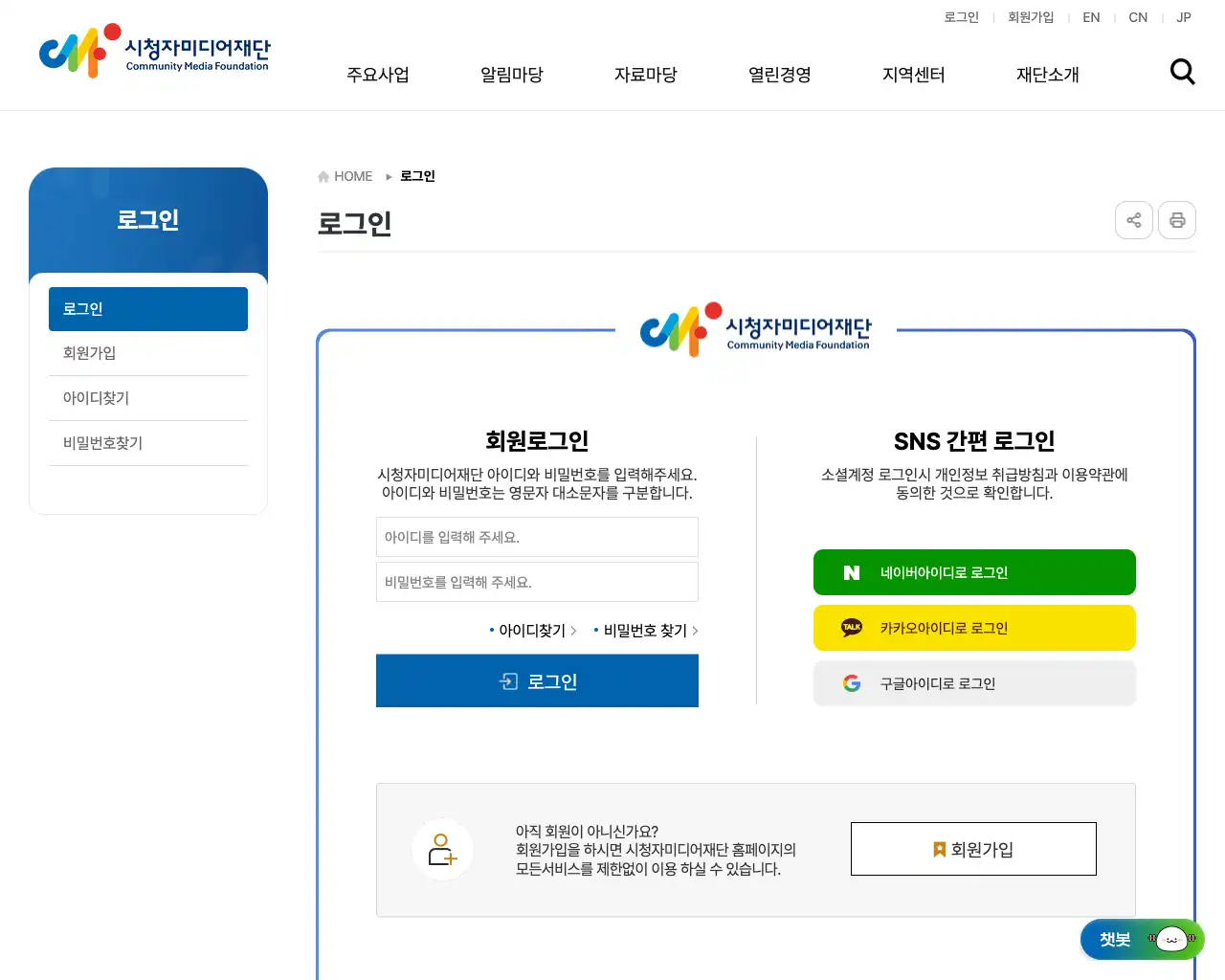Click the print page icon

1177,220
